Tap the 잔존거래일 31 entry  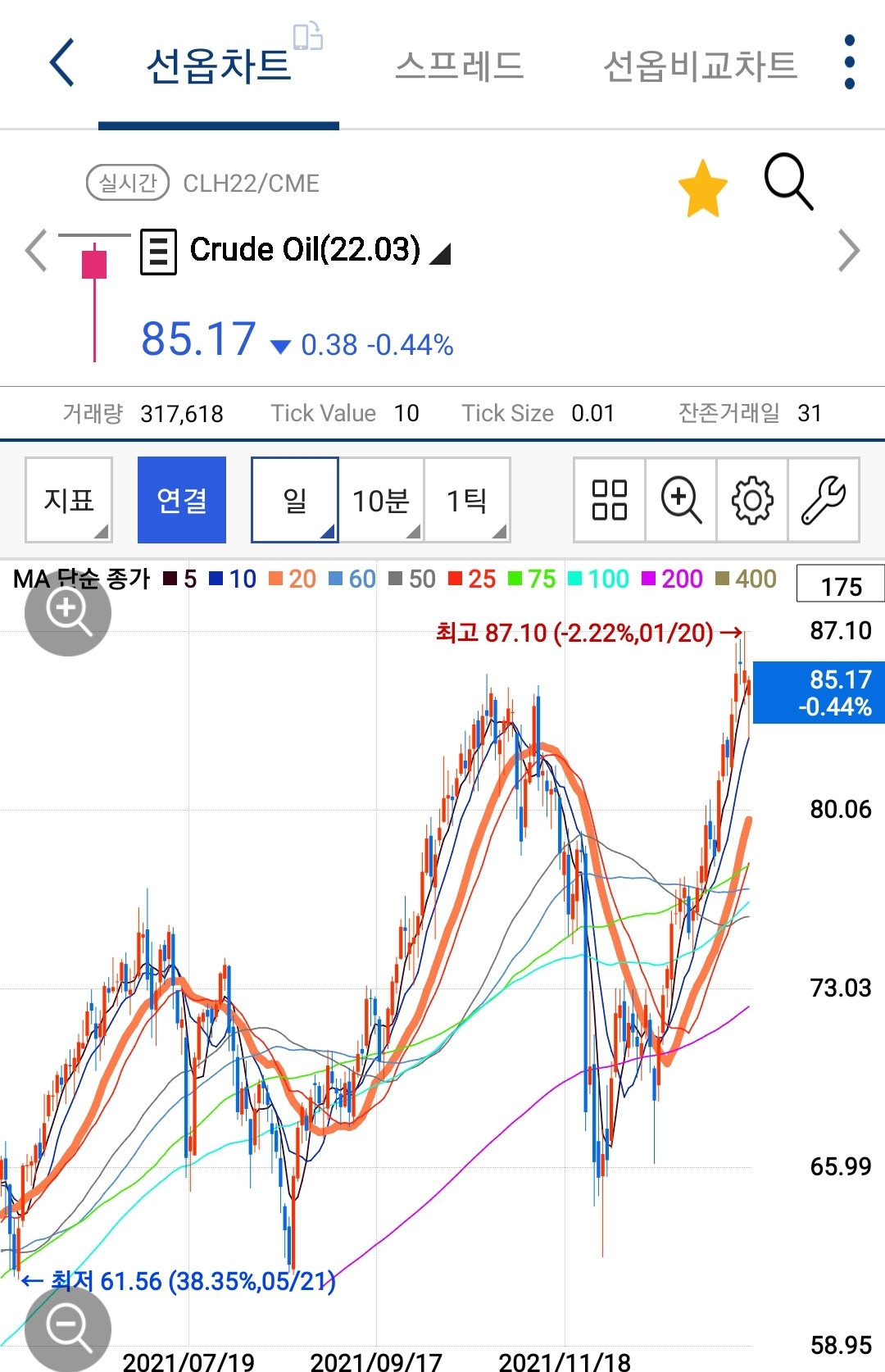(x=750, y=413)
